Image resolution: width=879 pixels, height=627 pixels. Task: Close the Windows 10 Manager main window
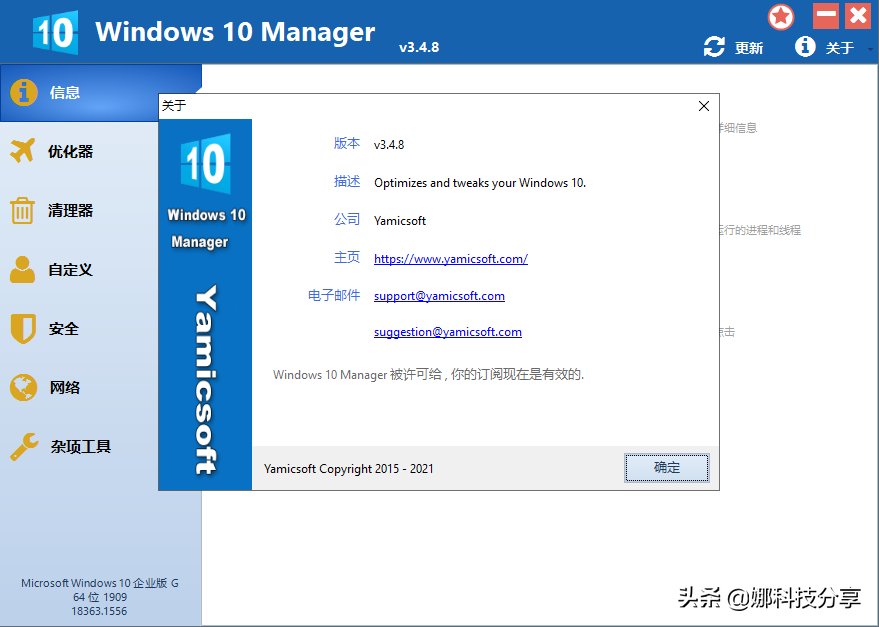[858, 16]
